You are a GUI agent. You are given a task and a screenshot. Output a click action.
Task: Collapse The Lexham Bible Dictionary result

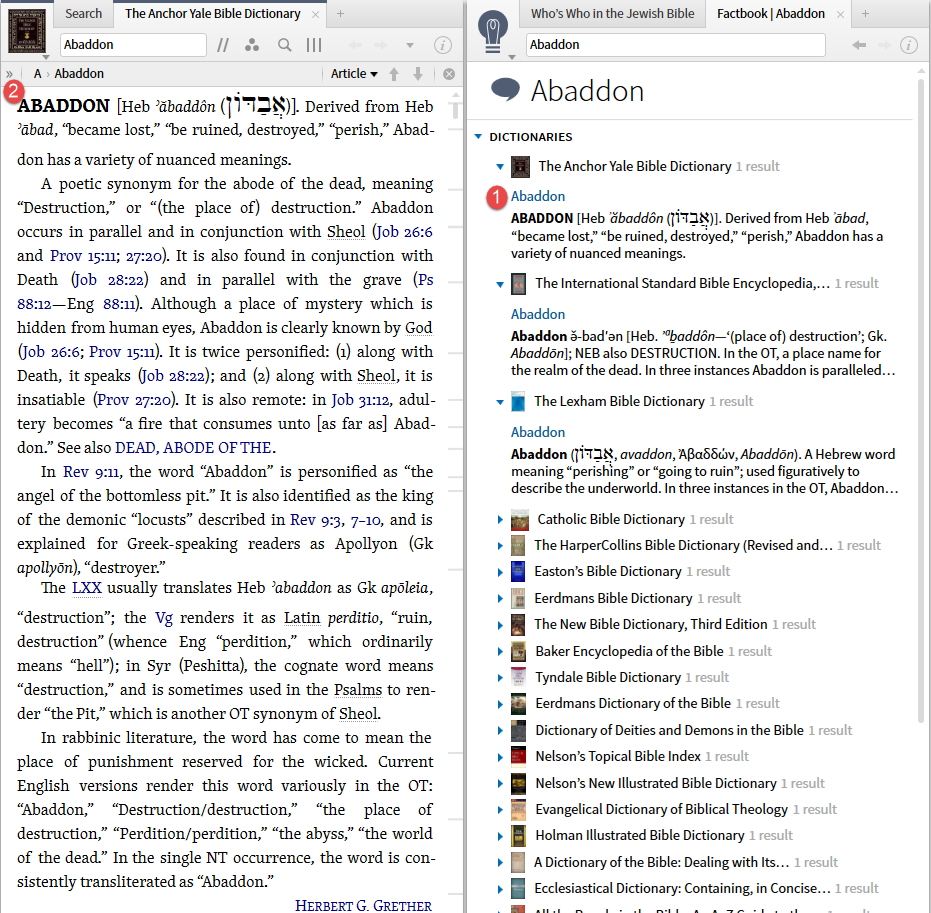click(x=500, y=402)
